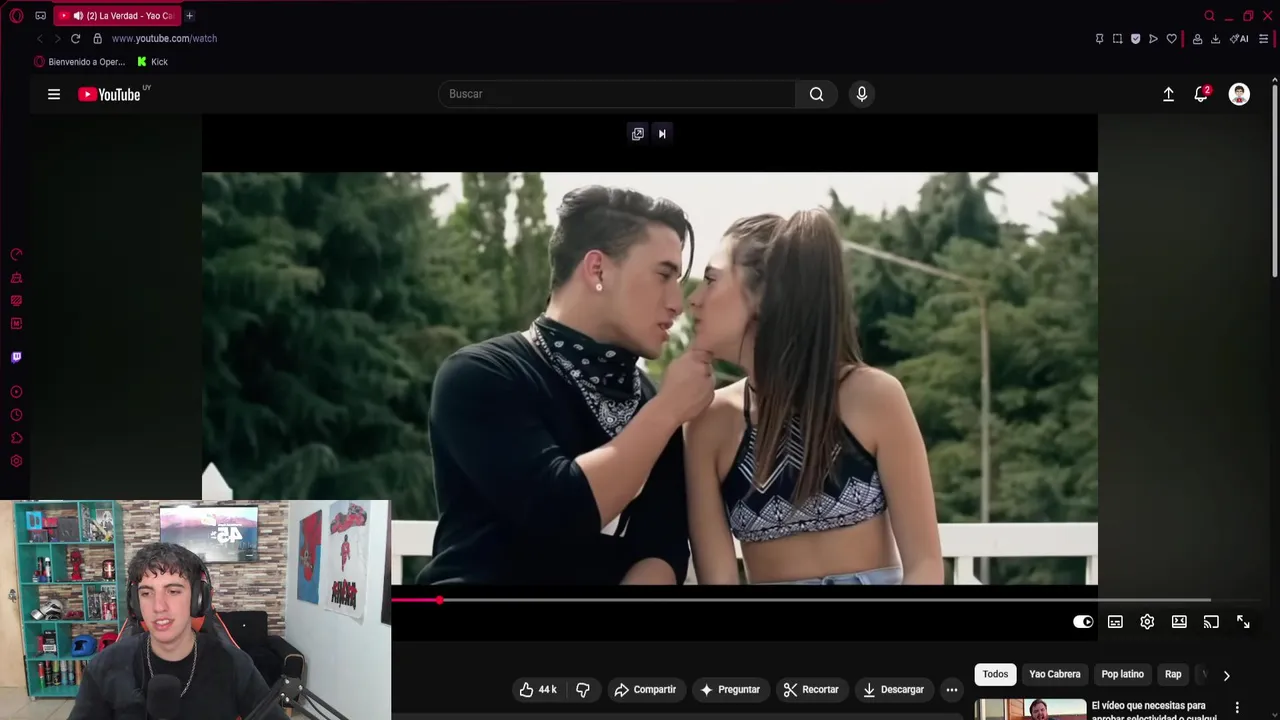
Task: Open the YouTube account avatar menu
Action: click(x=1239, y=94)
